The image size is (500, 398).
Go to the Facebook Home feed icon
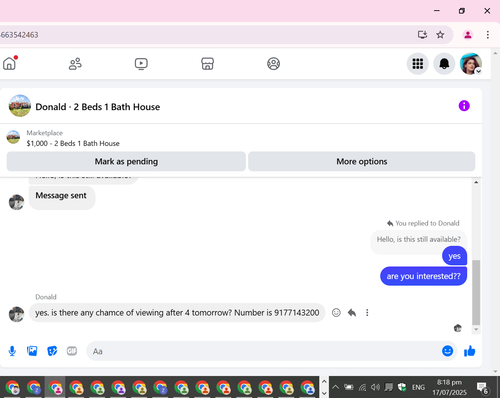pyautogui.click(x=9, y=63)
